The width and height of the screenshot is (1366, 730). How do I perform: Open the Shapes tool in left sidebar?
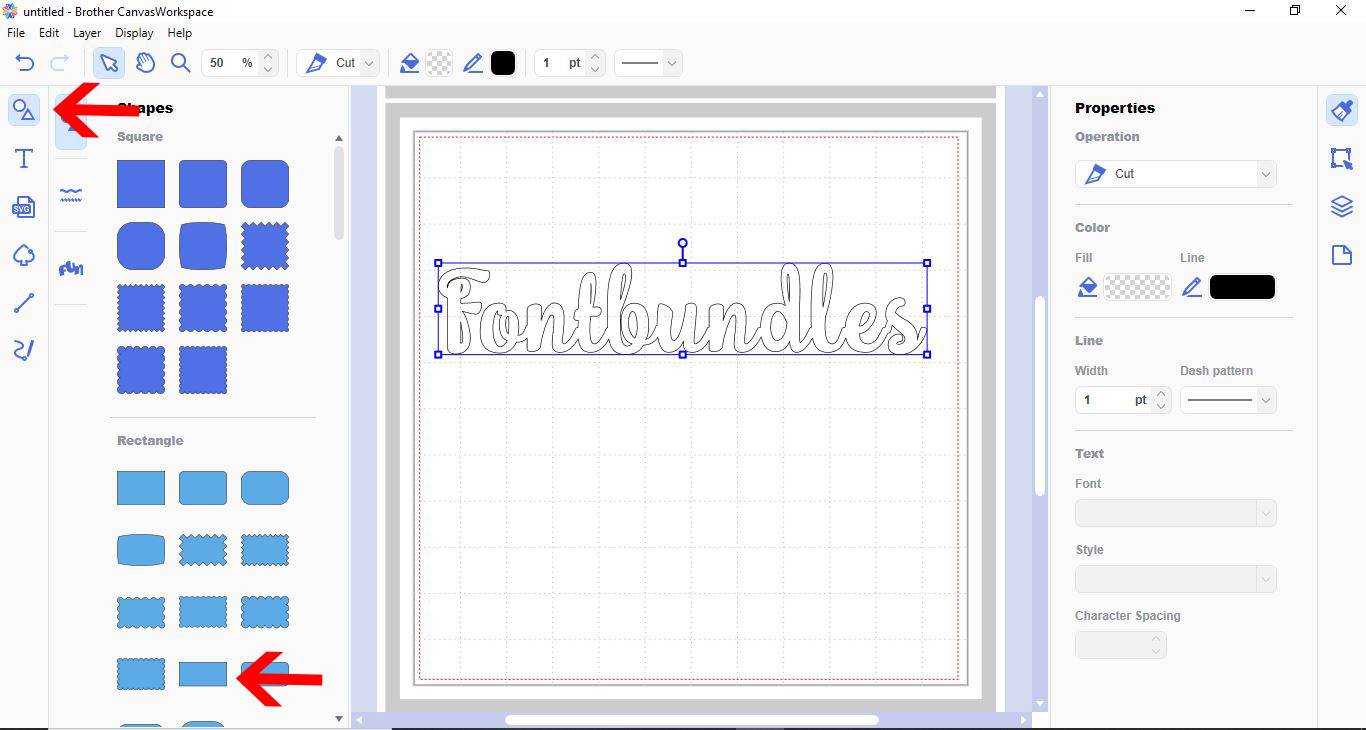[24, 110]
